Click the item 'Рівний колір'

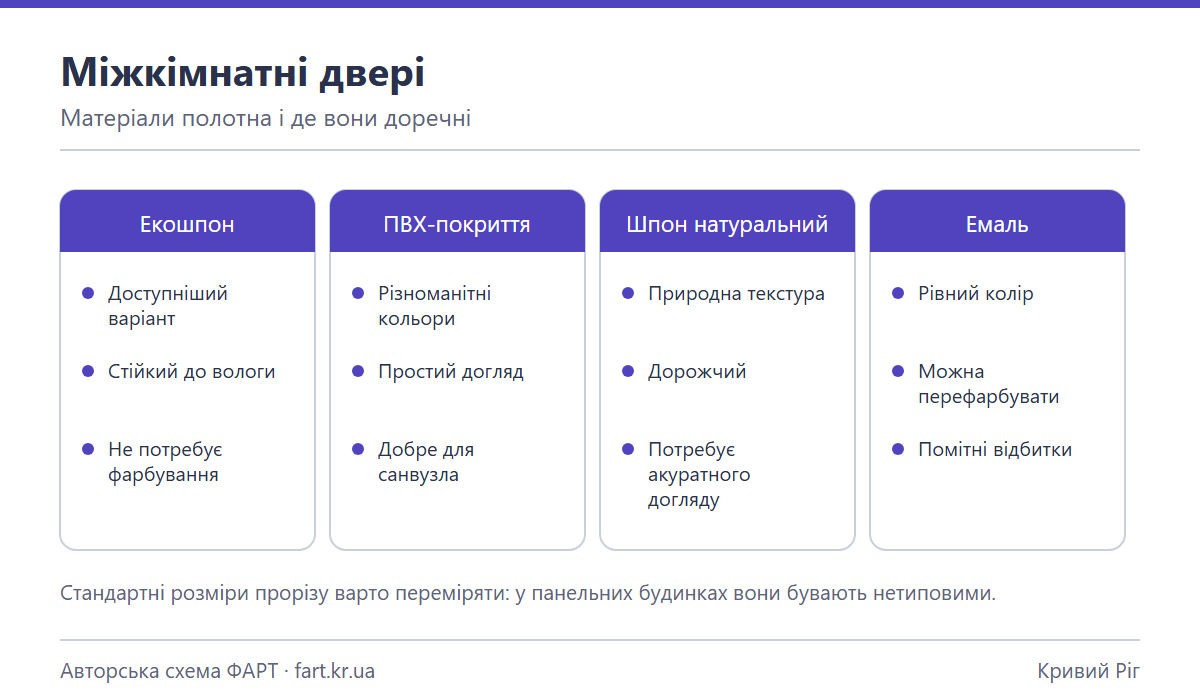[976, 294]
